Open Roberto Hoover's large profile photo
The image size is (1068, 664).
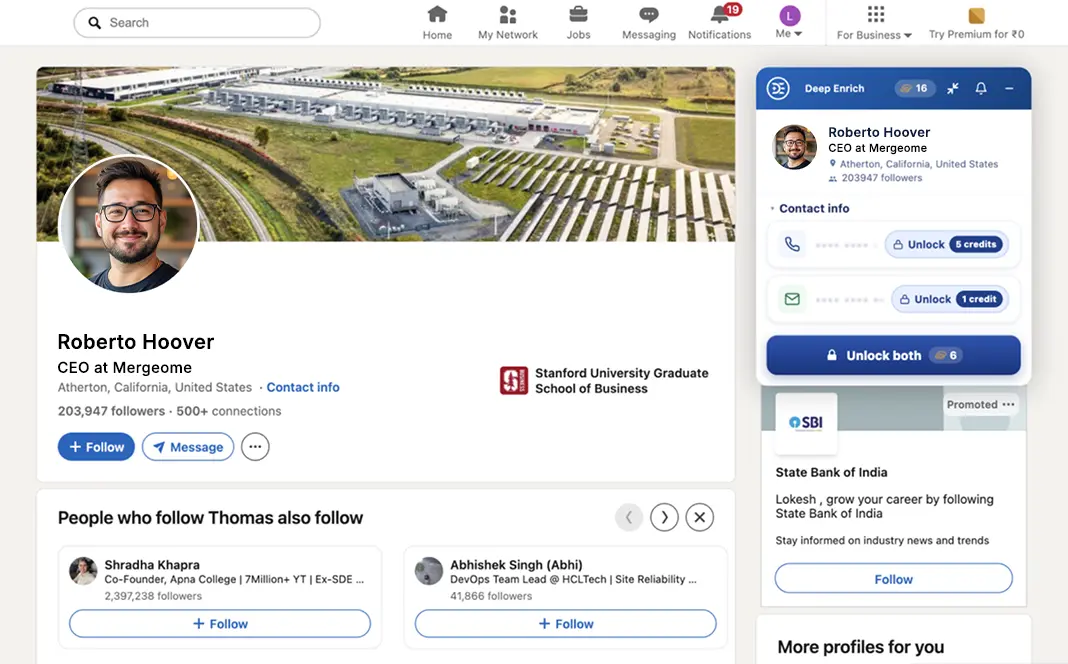tap(129, 224)
